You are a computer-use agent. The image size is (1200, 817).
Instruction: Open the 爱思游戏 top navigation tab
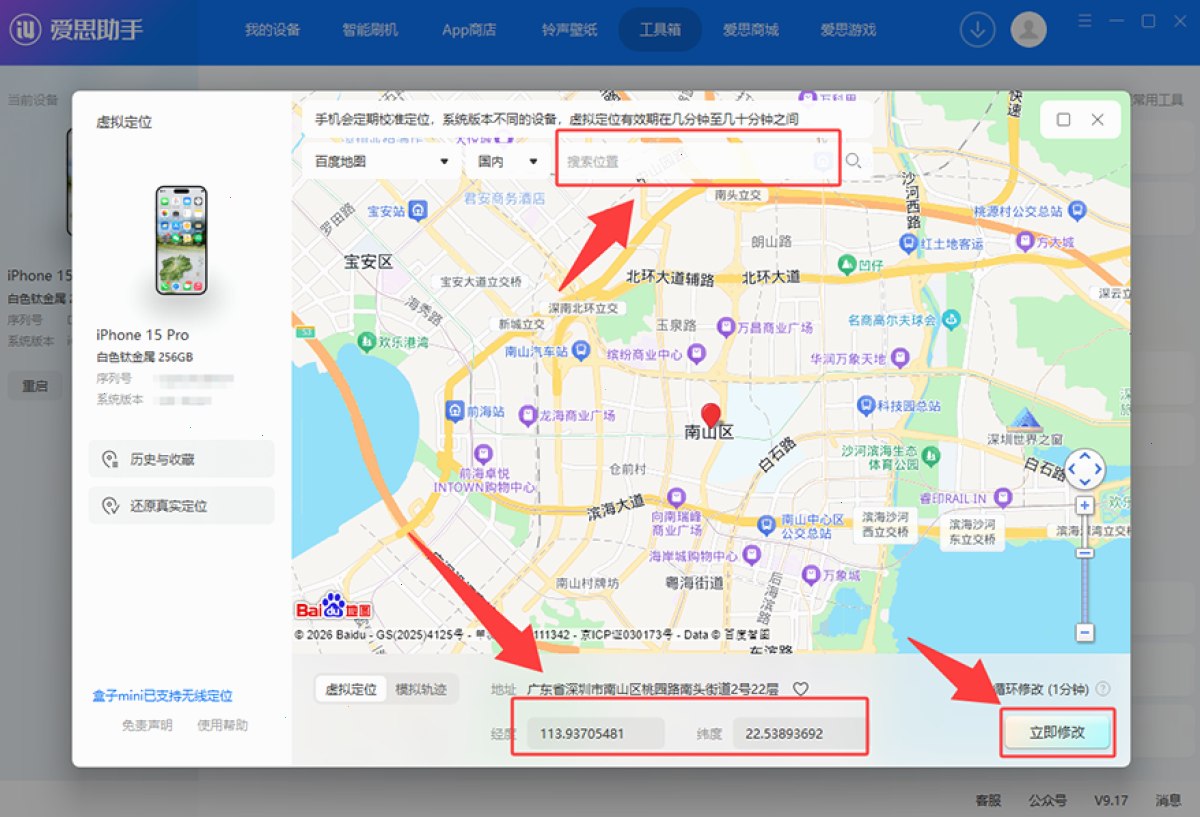click(x=848, y=30)
